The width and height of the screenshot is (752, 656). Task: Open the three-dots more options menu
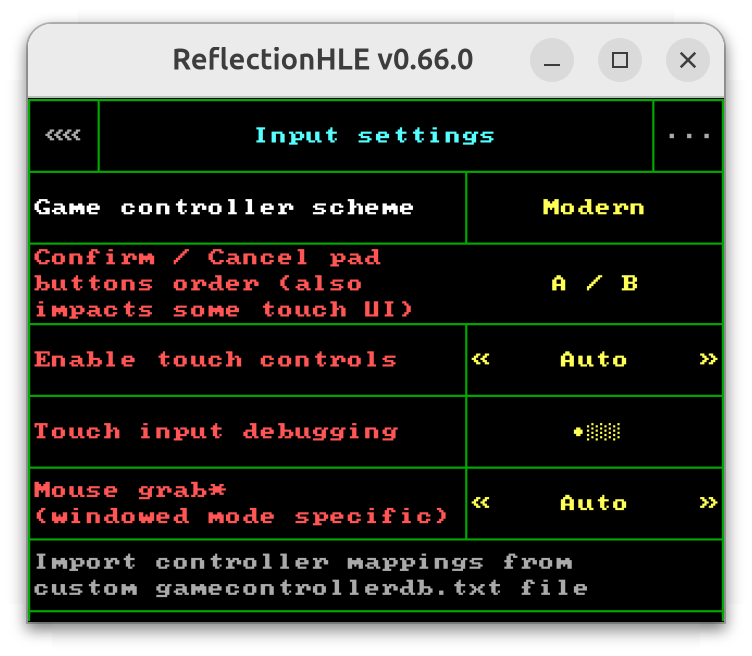click(688, 136)
